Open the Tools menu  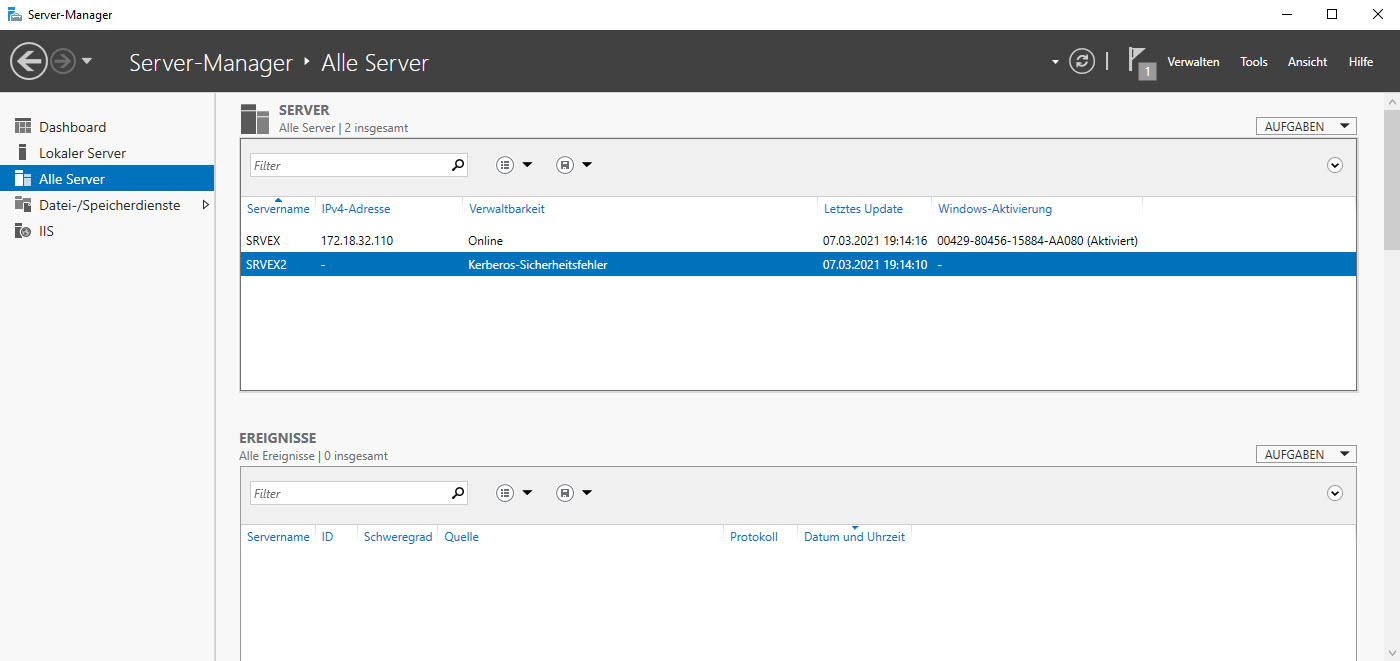pyautogui.click(x=1253, y=62)
